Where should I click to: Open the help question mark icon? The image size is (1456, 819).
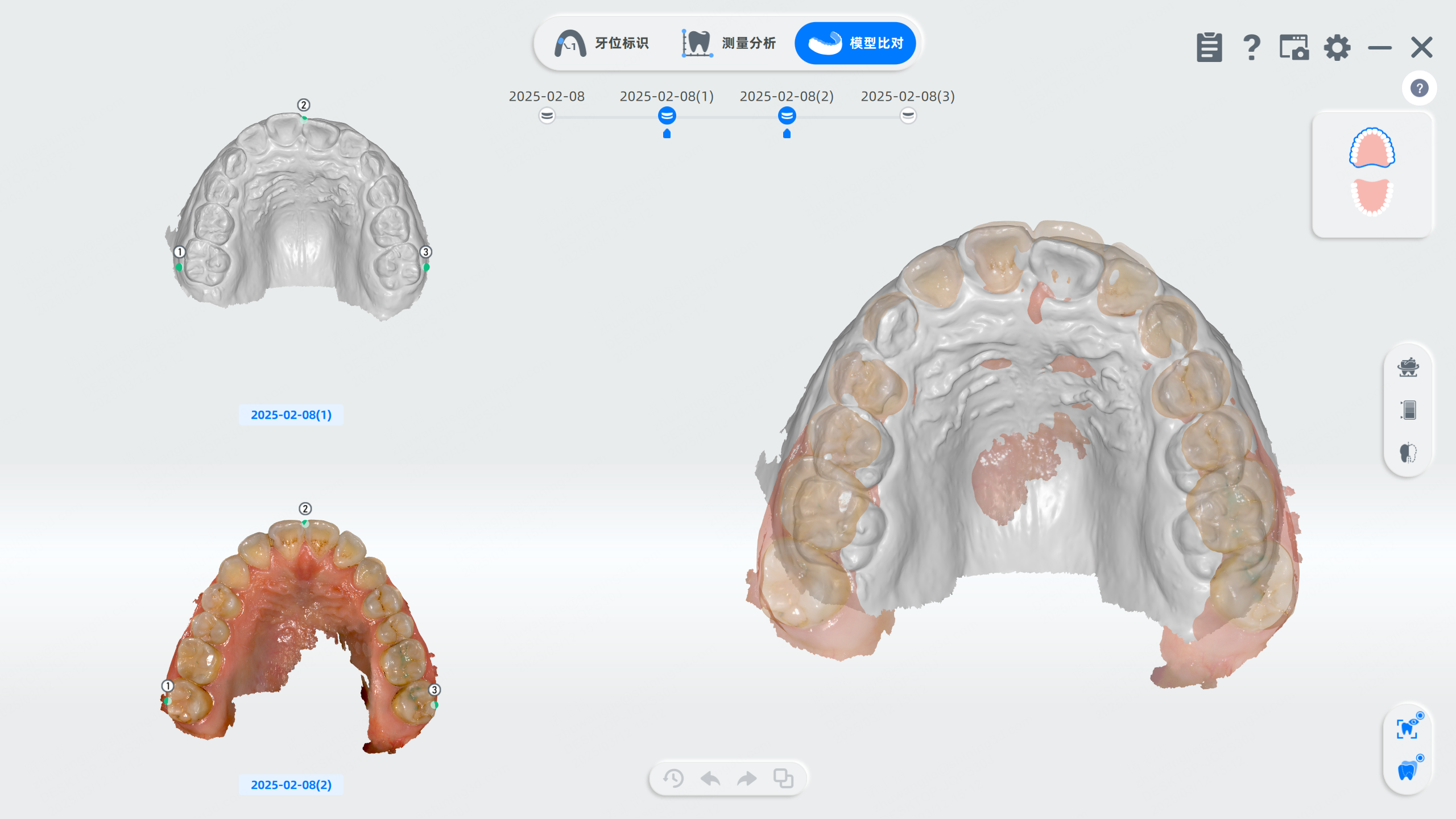1251,47
